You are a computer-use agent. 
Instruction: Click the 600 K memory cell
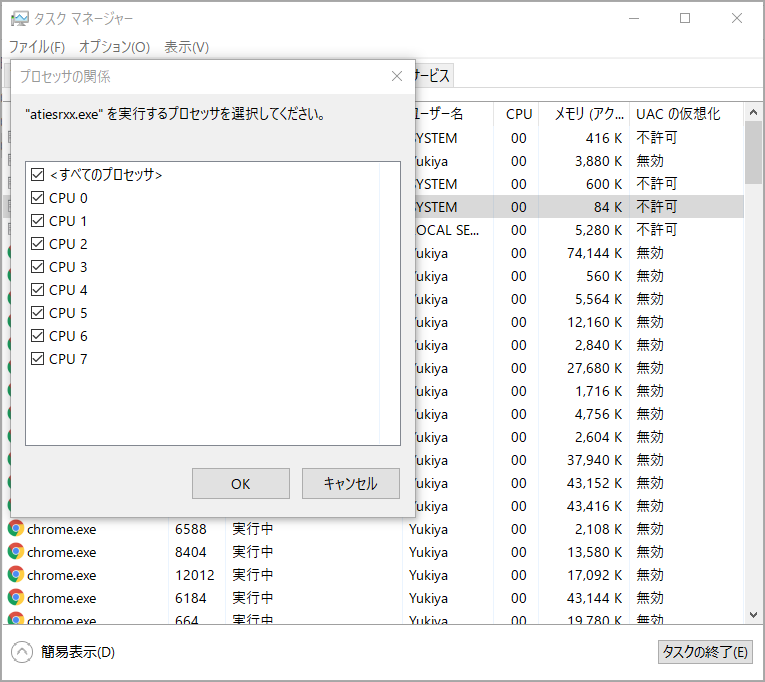[x=604, y=184]
